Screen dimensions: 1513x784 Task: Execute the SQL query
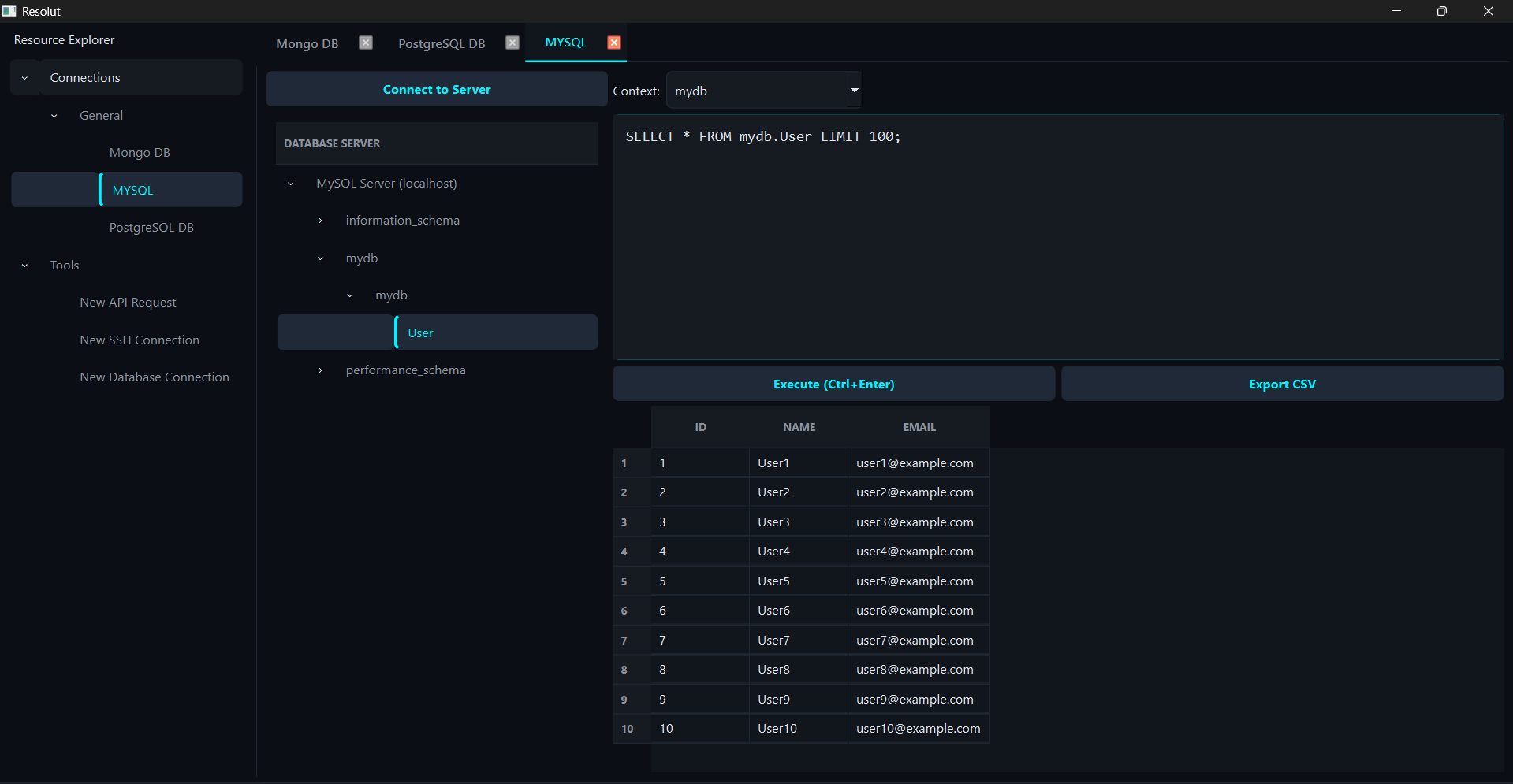pos(833,384)
